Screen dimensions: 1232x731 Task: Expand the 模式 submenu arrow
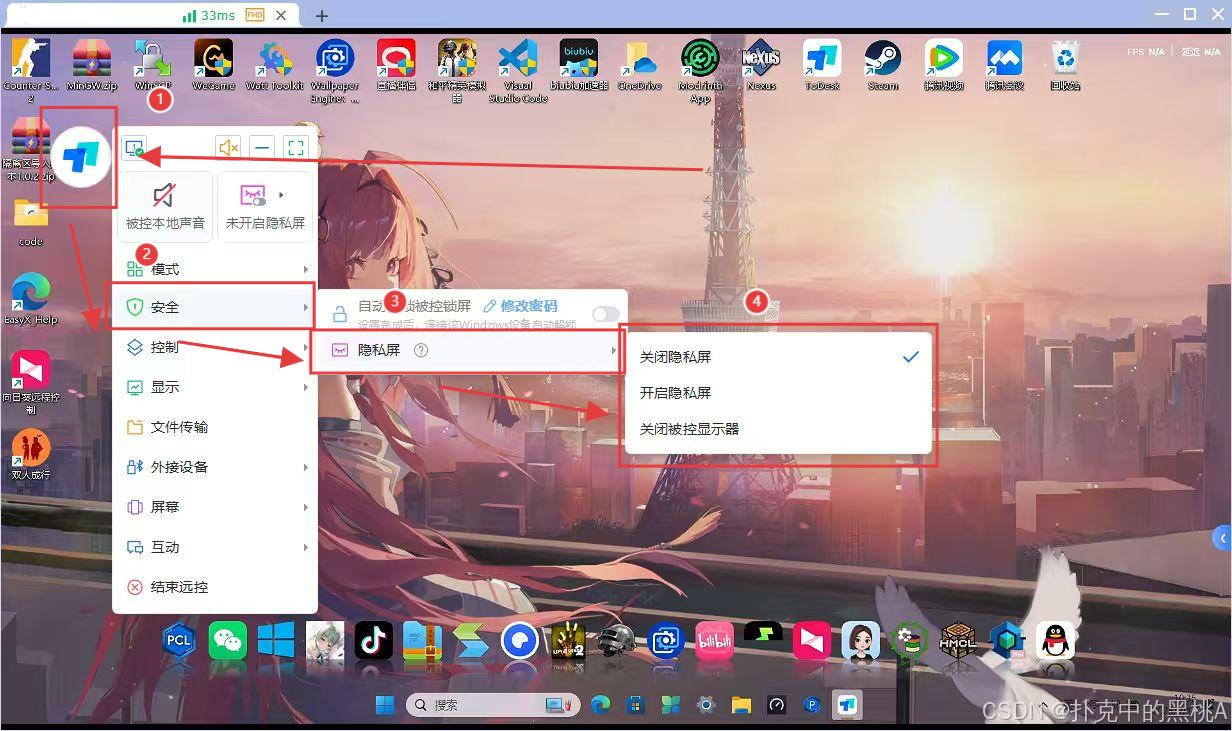(306, 269)
